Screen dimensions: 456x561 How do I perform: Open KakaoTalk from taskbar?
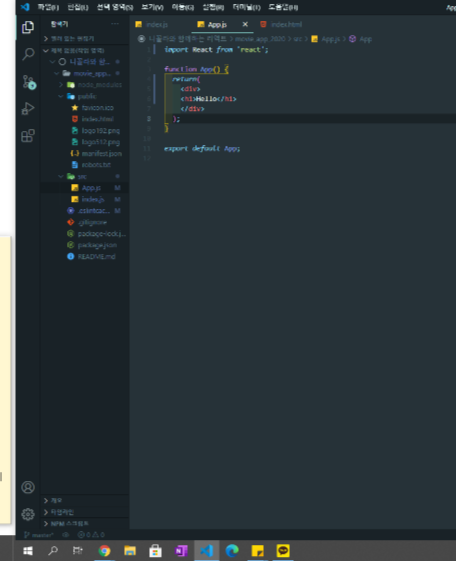(x=283, y=550)
